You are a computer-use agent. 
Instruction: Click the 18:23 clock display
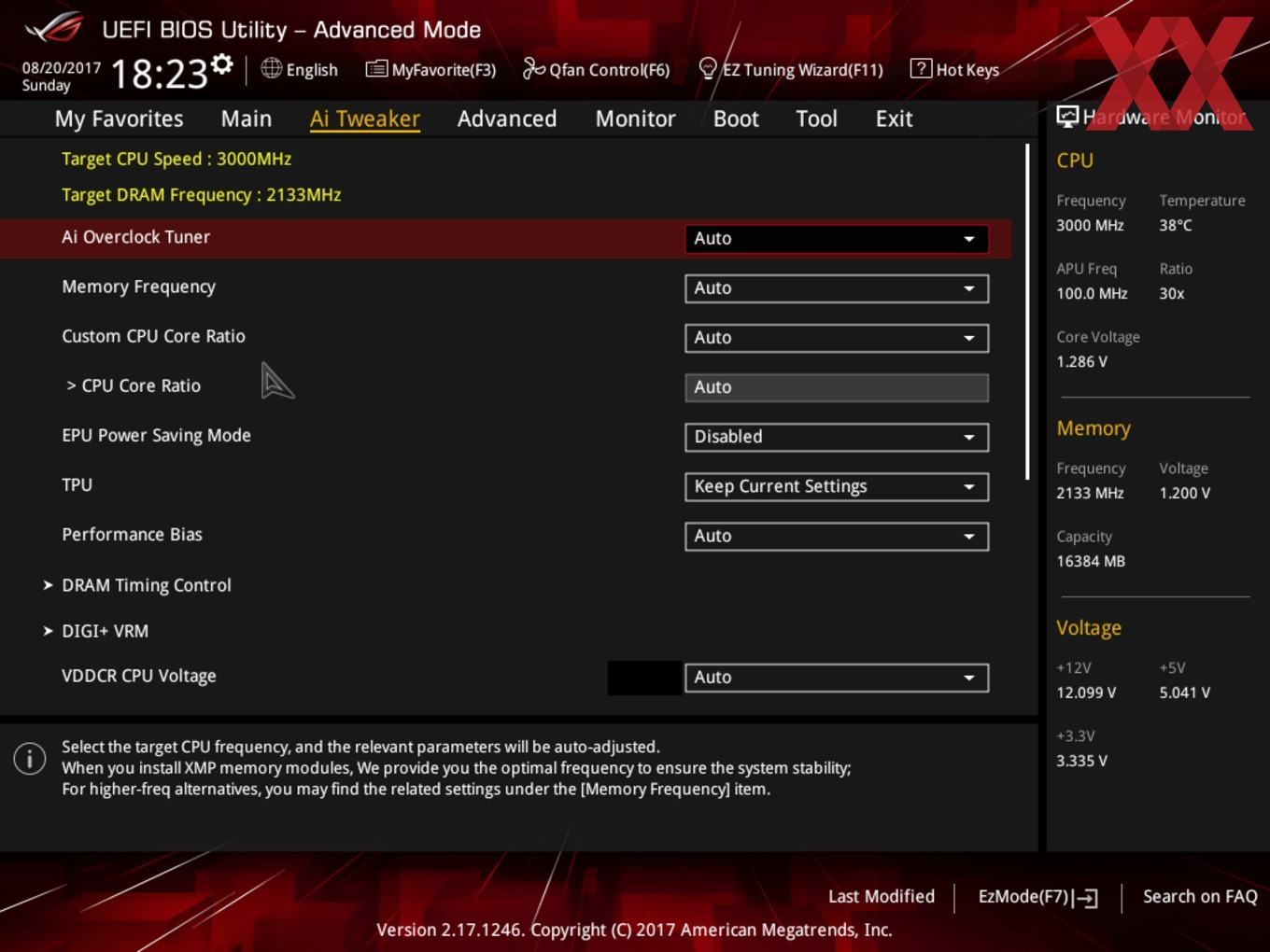tap(159, 74)
